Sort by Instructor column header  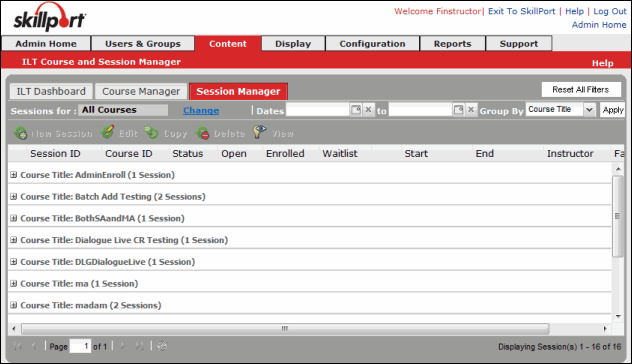[x=570, y=154]
